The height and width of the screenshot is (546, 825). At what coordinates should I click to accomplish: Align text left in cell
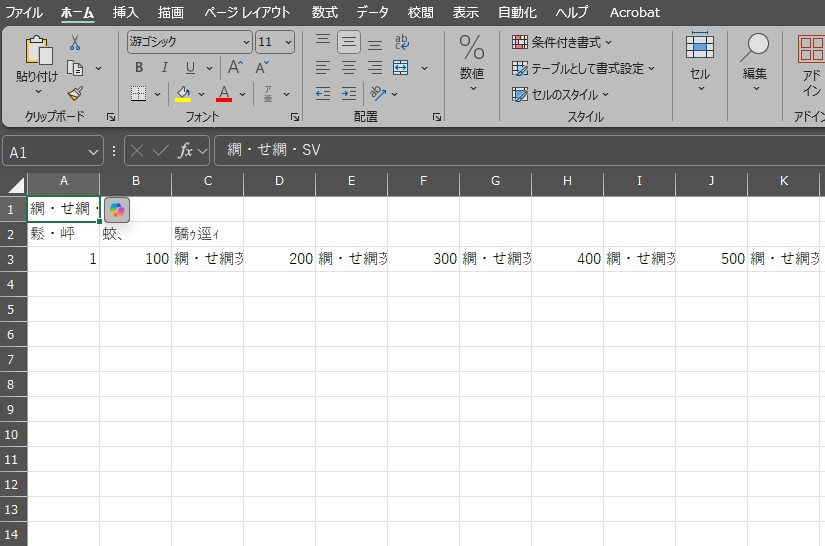coord(323,67)
